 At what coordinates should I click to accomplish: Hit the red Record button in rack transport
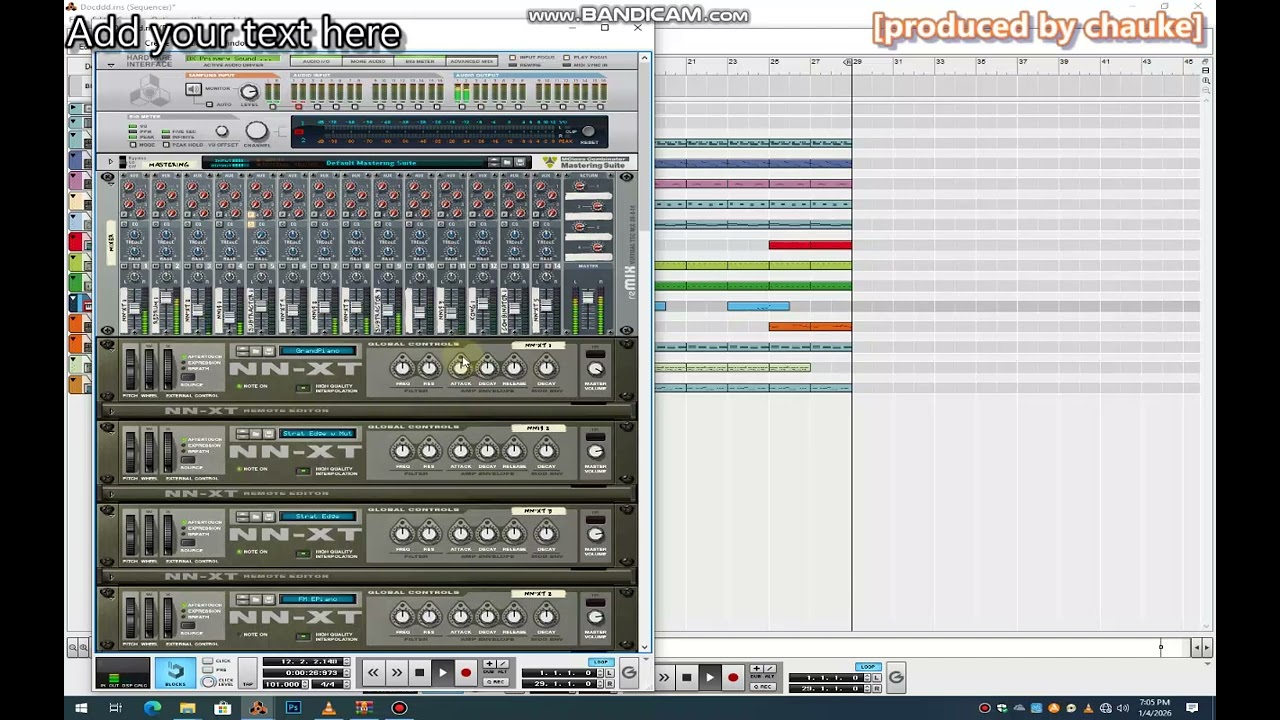[x=465, y=673]
